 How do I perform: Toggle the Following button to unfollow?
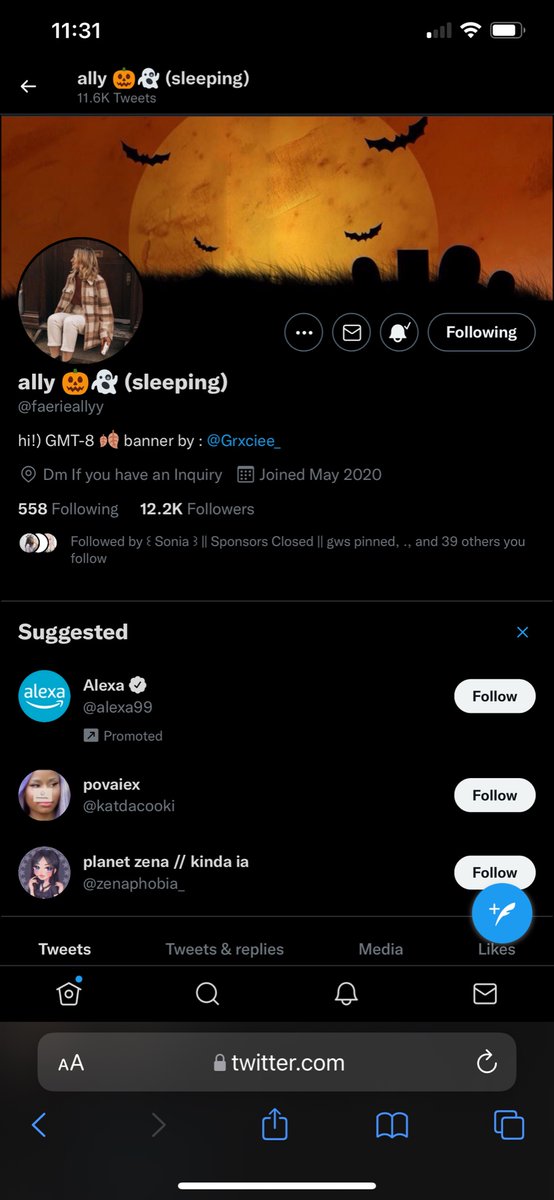pyautogui.click(x=481, y=332)
